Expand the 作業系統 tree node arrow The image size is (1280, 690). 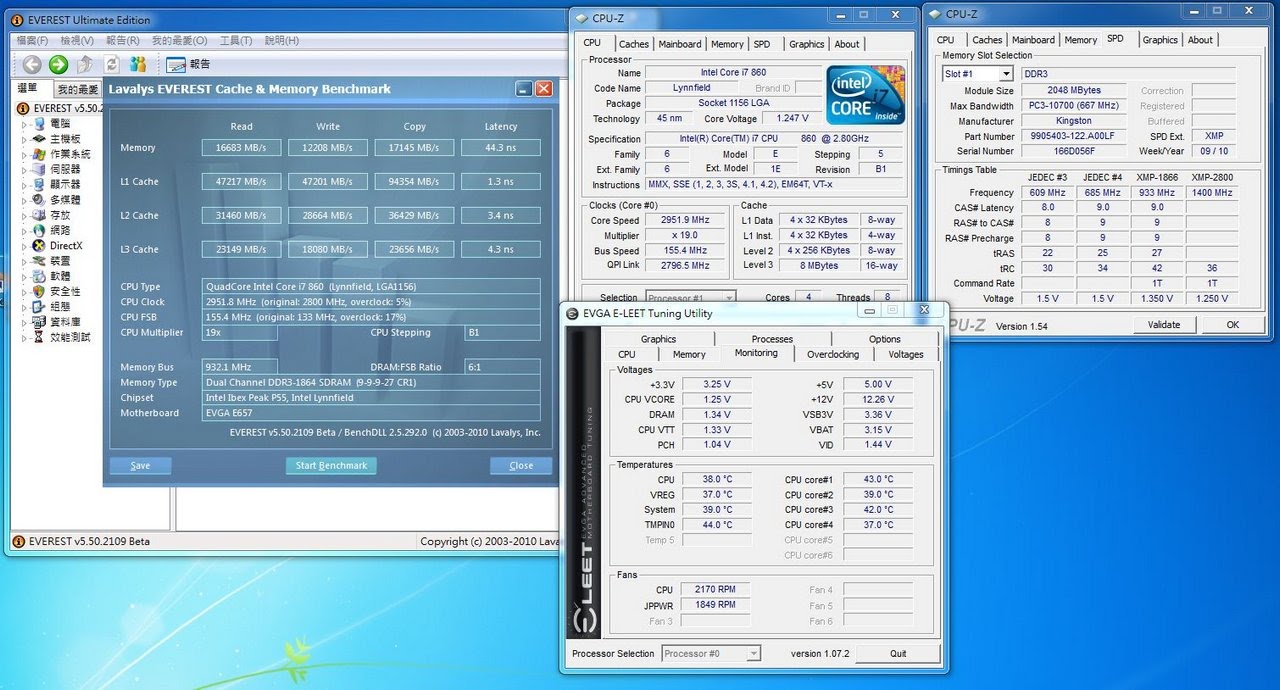[25, 154]
